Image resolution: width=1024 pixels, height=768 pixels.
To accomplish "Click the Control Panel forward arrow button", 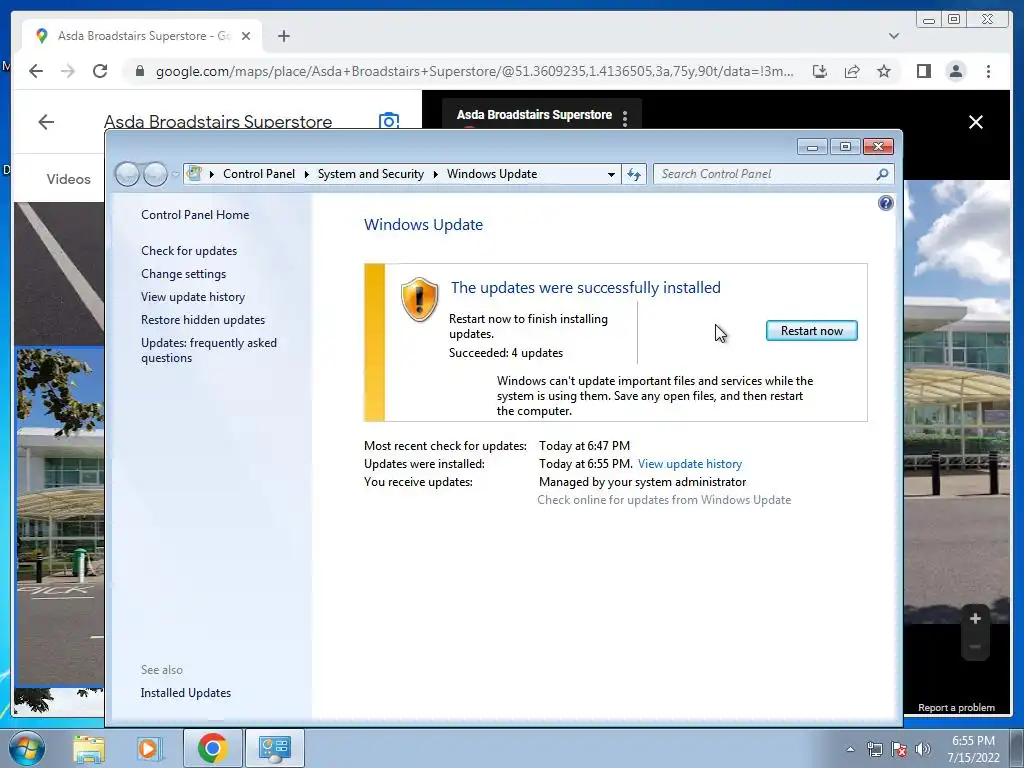I will click(x=155, y=174).
